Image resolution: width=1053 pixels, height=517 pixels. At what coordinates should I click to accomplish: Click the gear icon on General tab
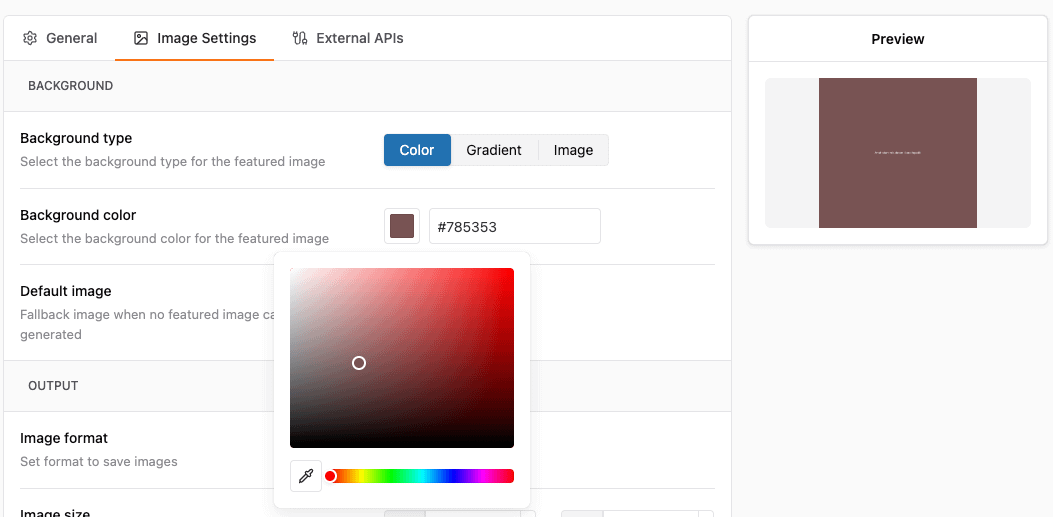point(30,38)
